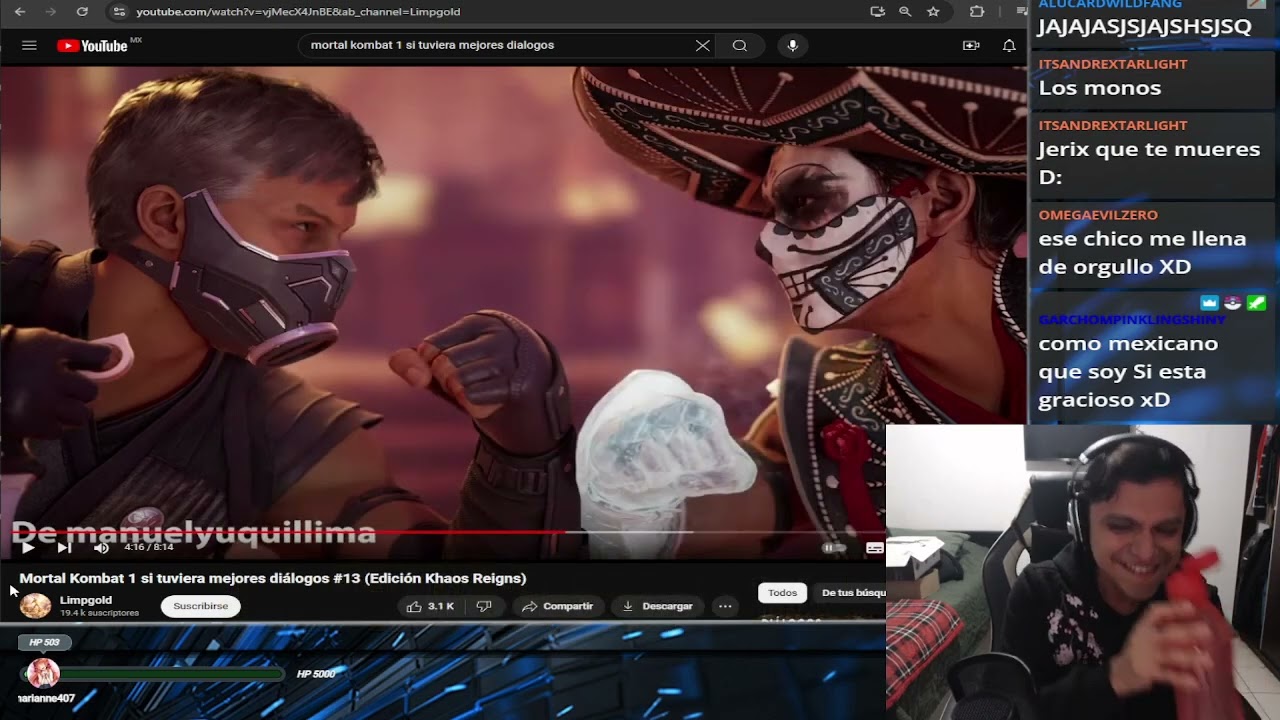Image resolution: width=1280 pixels, height=720 pixels.
Task: Click the Suscribirse button
Action: click(200, 606)
